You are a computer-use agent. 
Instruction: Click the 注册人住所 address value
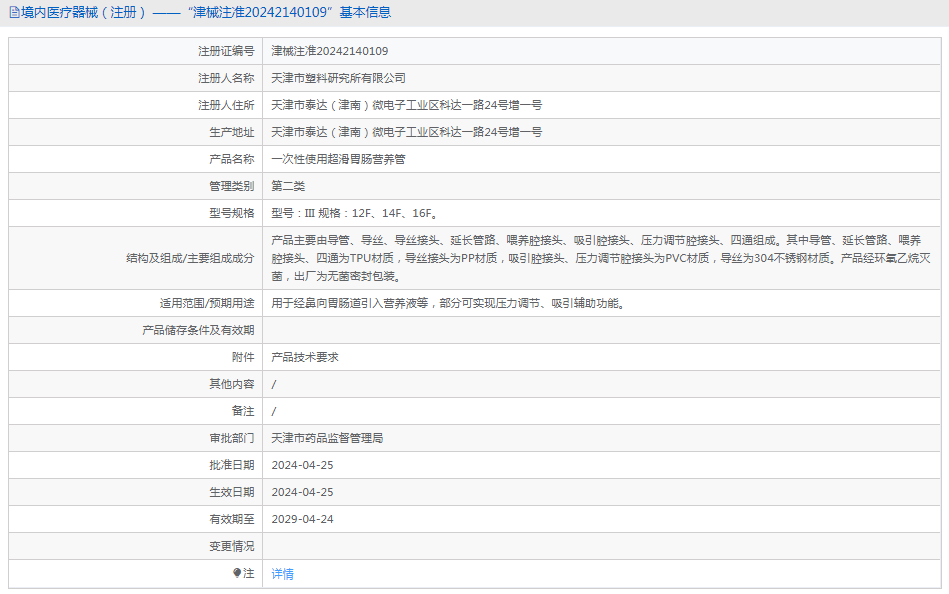(x=407, y=105)
